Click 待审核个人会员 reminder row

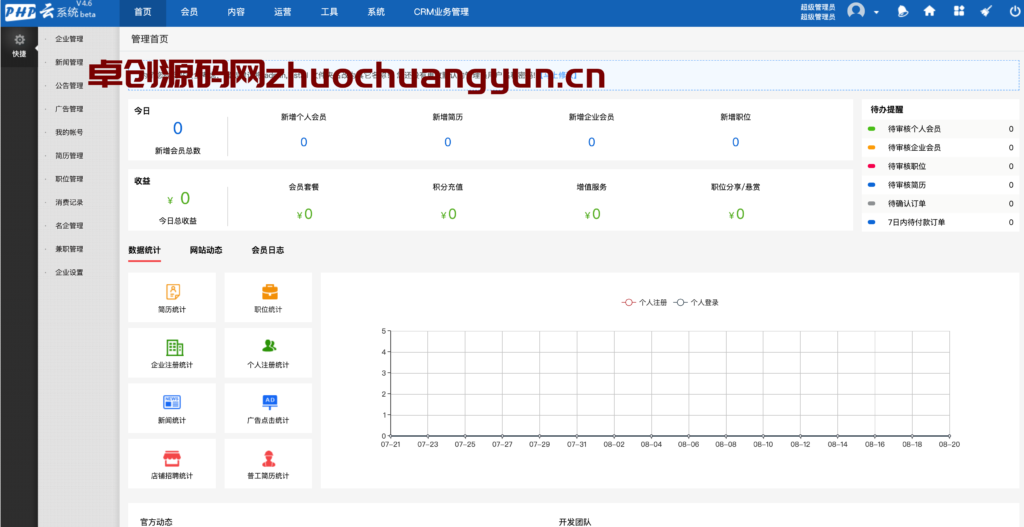point(940,129)
